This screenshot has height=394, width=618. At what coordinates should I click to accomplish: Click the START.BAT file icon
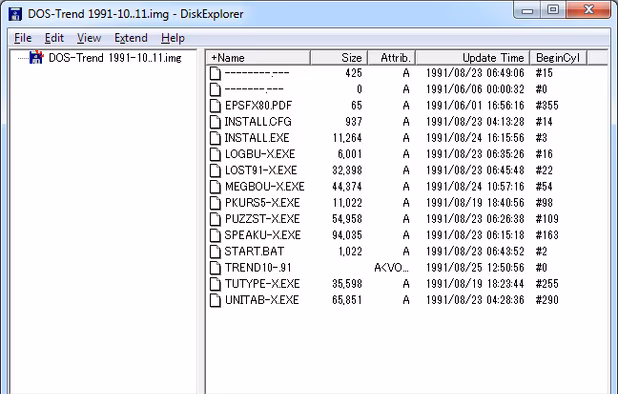click(x=215, y=251)
